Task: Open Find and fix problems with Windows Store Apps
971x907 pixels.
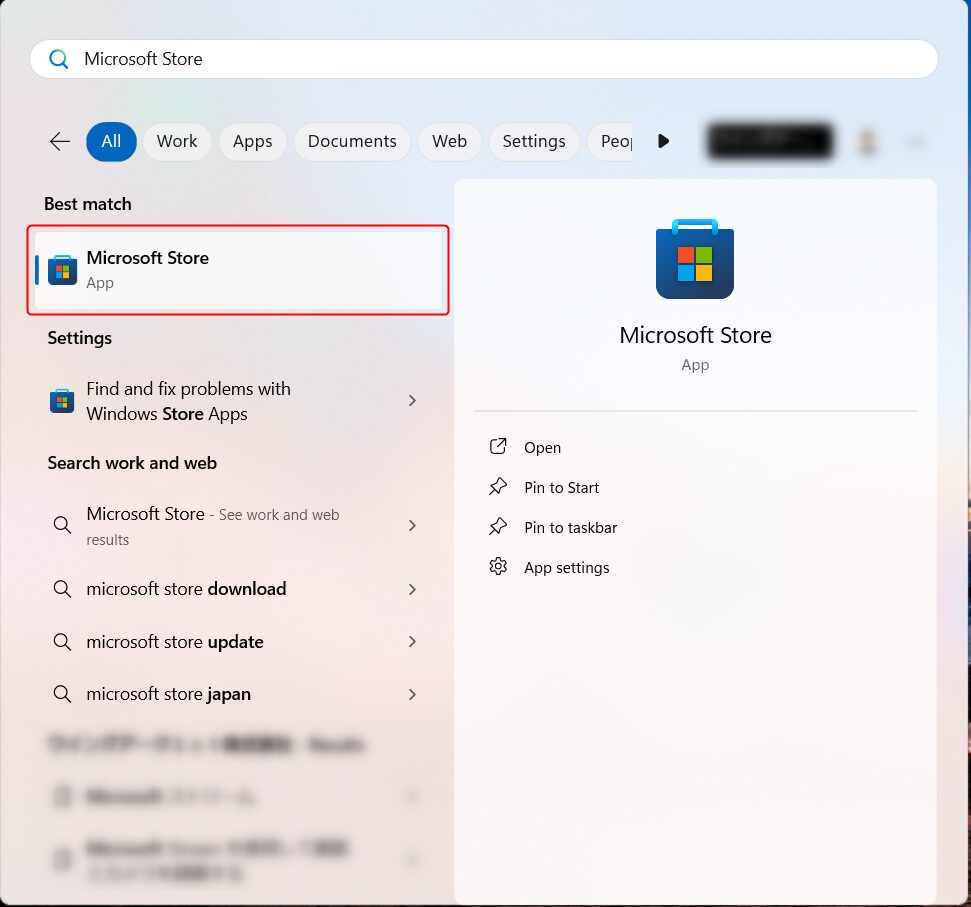Action: tap(238, 401)
